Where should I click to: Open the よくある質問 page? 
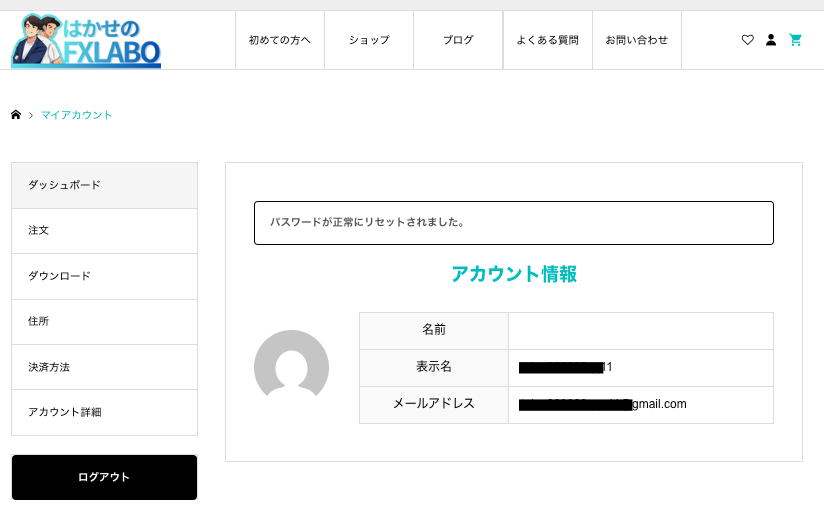[x=547, y=40]
